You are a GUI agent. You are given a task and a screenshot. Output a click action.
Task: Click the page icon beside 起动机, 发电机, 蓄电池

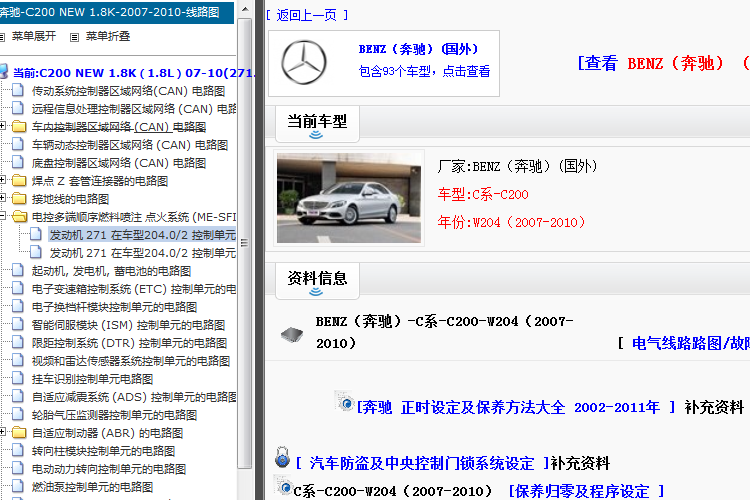(18, 270)
